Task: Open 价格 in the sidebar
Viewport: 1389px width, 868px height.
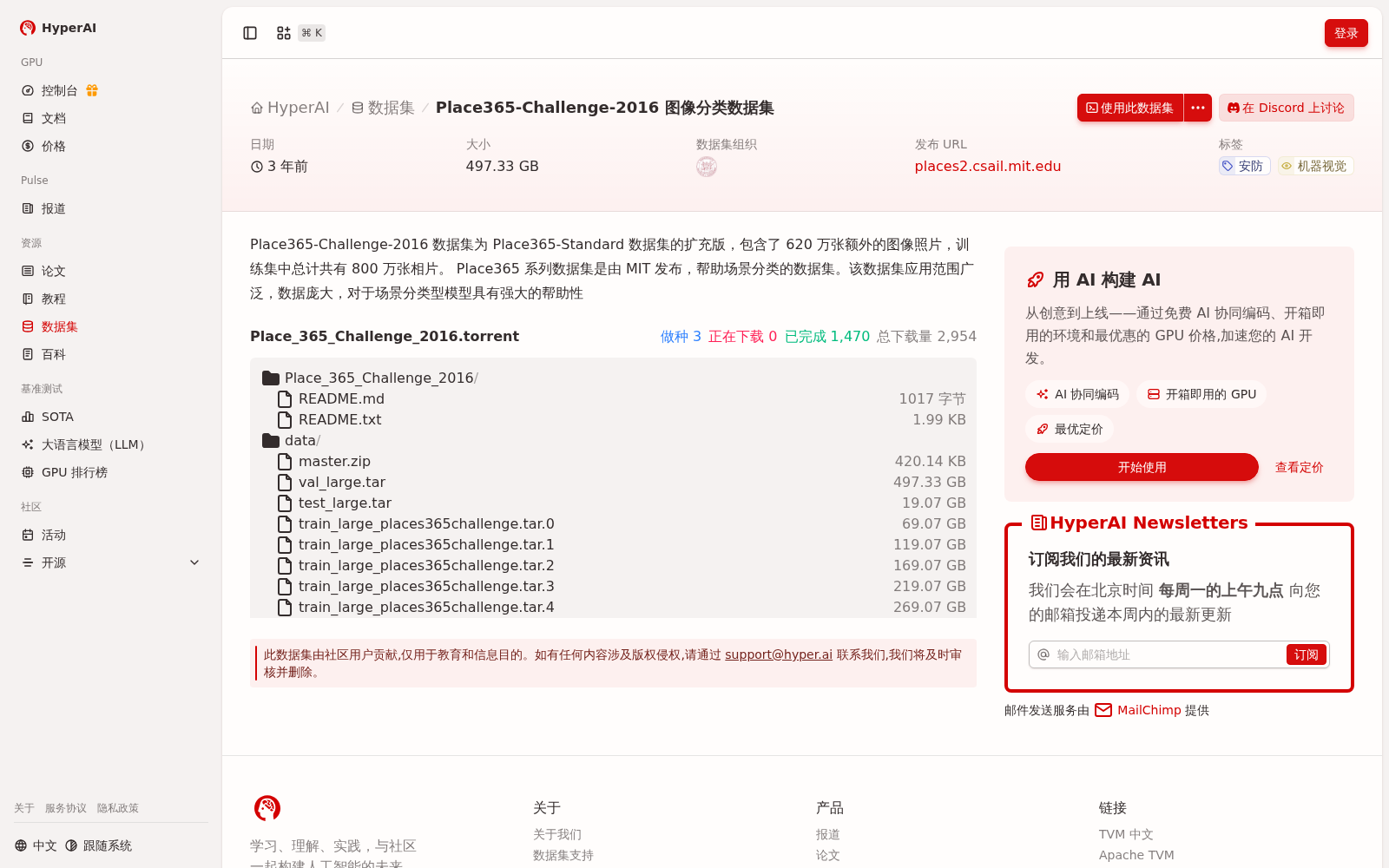Action: 53,146
